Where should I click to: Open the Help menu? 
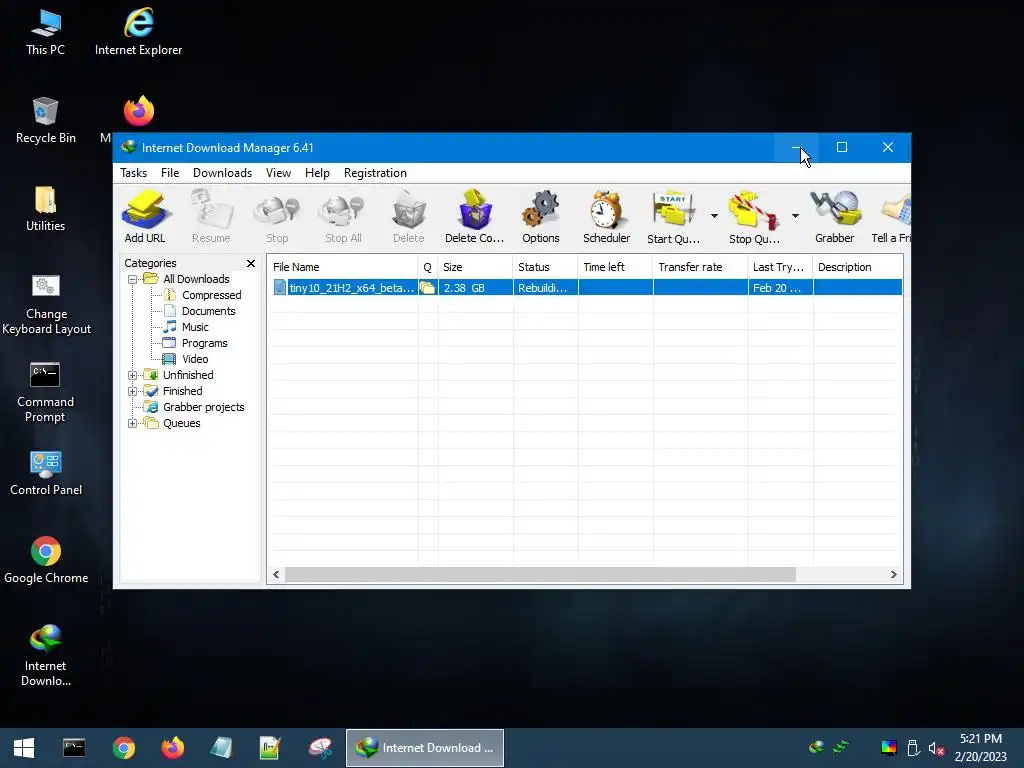(317, 173)
